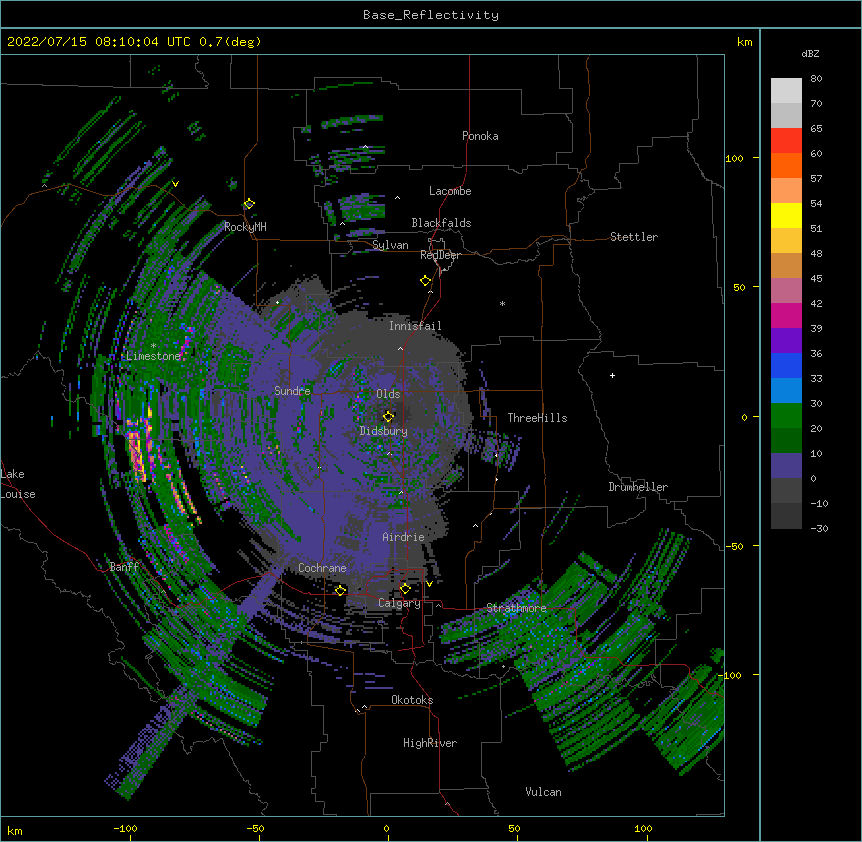Click the Sylvan label
Image resolution: width=862 pixels, height=842 pixels.
point(390,245)
